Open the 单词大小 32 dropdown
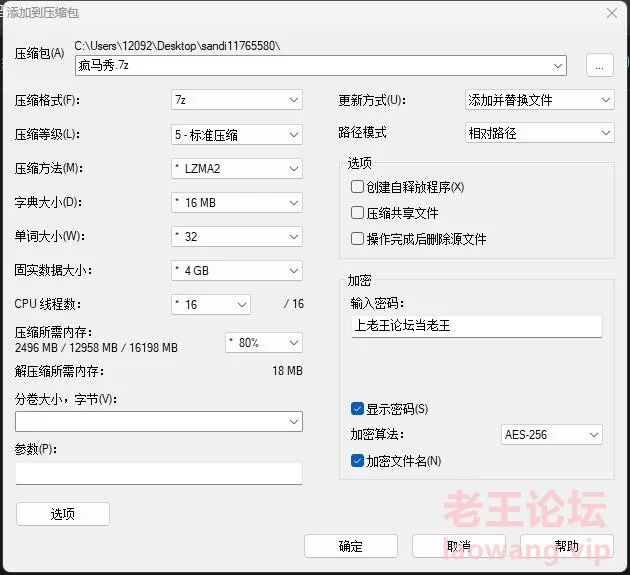 coord(237,237)
